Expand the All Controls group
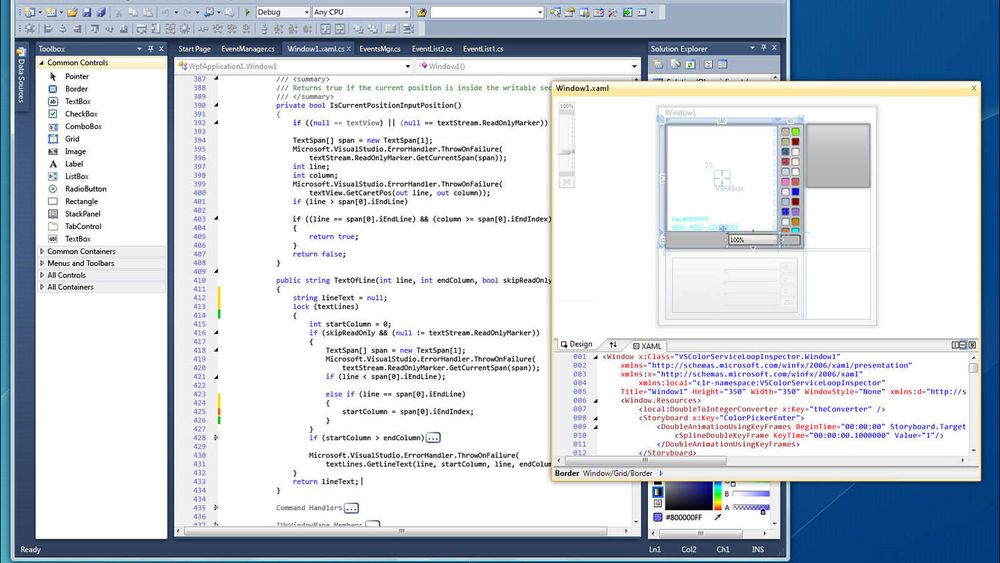This screenshot has width=1000, height=563. coord(42,275)
